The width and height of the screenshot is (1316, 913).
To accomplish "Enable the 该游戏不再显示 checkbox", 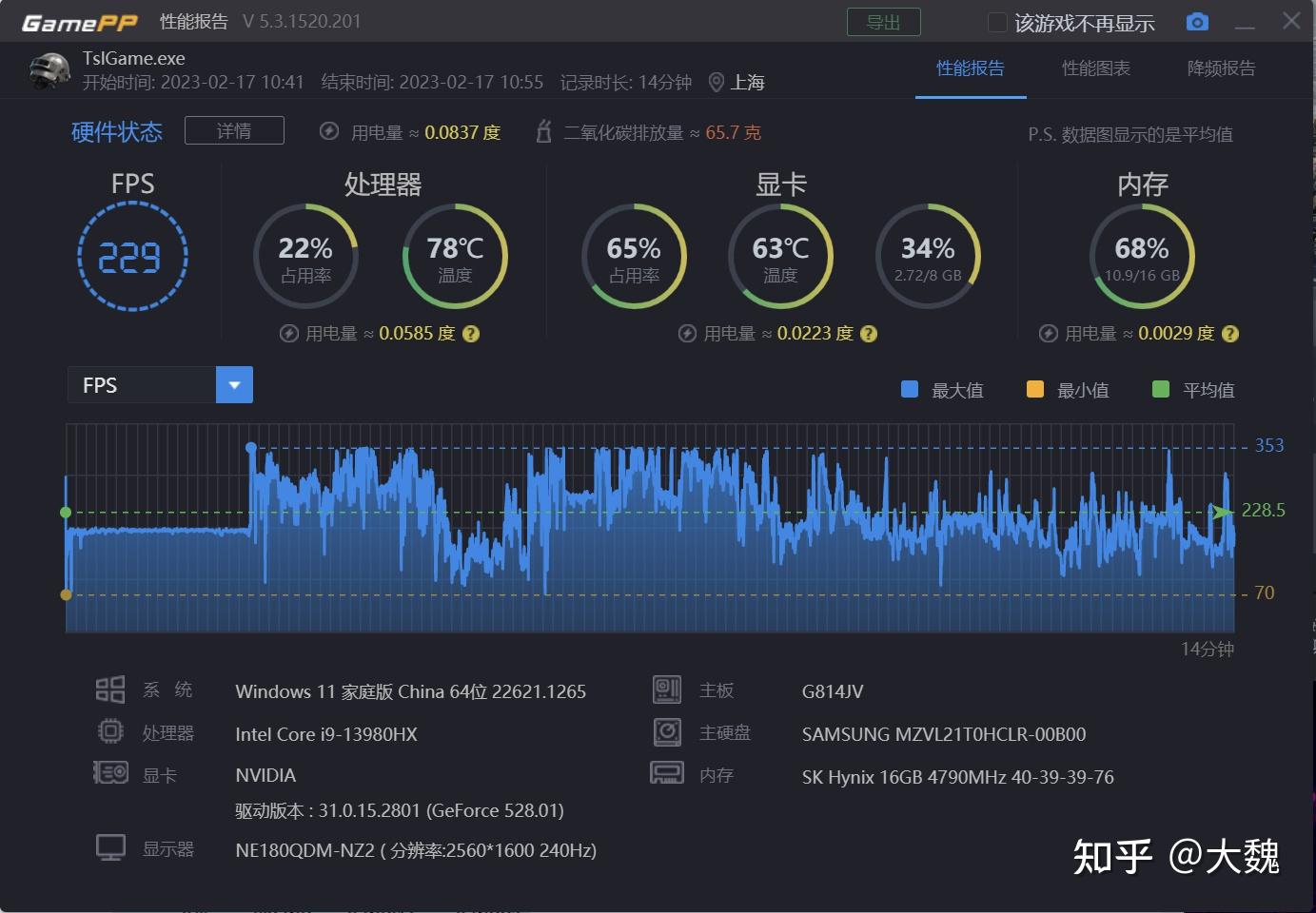I will pos(997,22).
